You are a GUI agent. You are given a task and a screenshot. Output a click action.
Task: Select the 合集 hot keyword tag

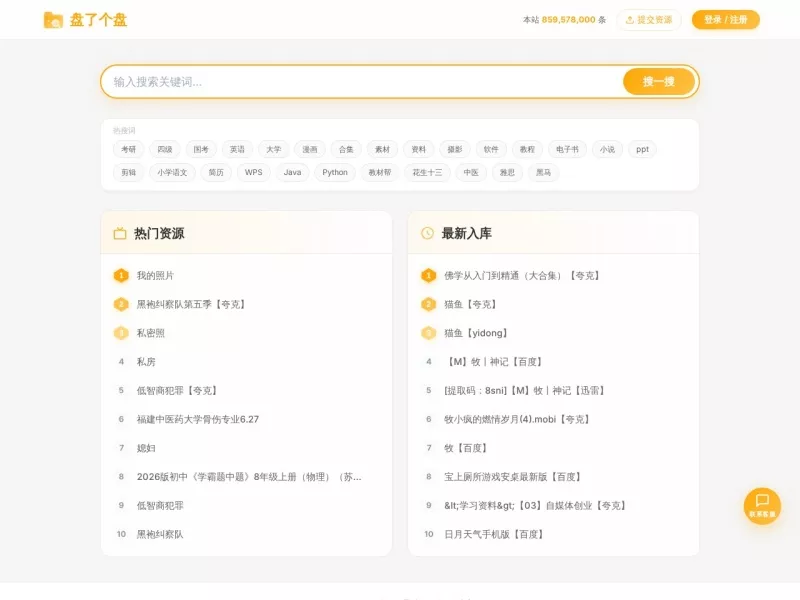(346, 149)
